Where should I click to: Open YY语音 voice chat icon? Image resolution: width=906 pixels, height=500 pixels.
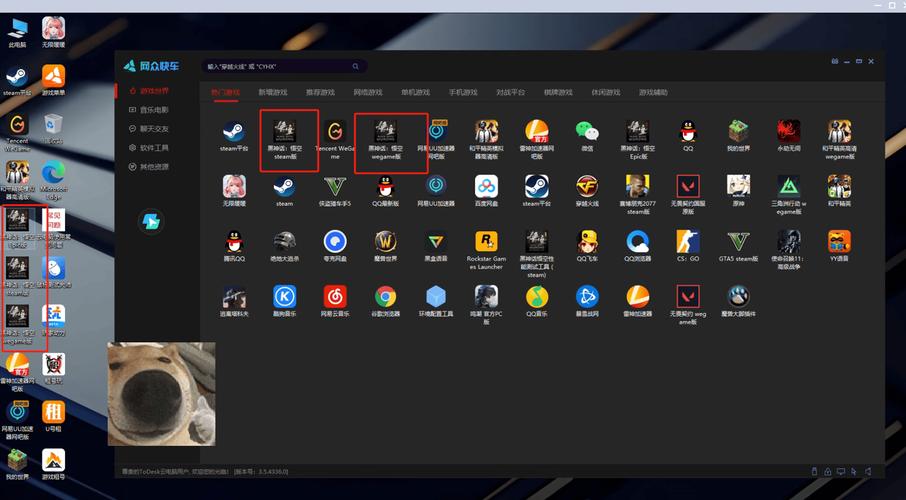pos(839,241)
